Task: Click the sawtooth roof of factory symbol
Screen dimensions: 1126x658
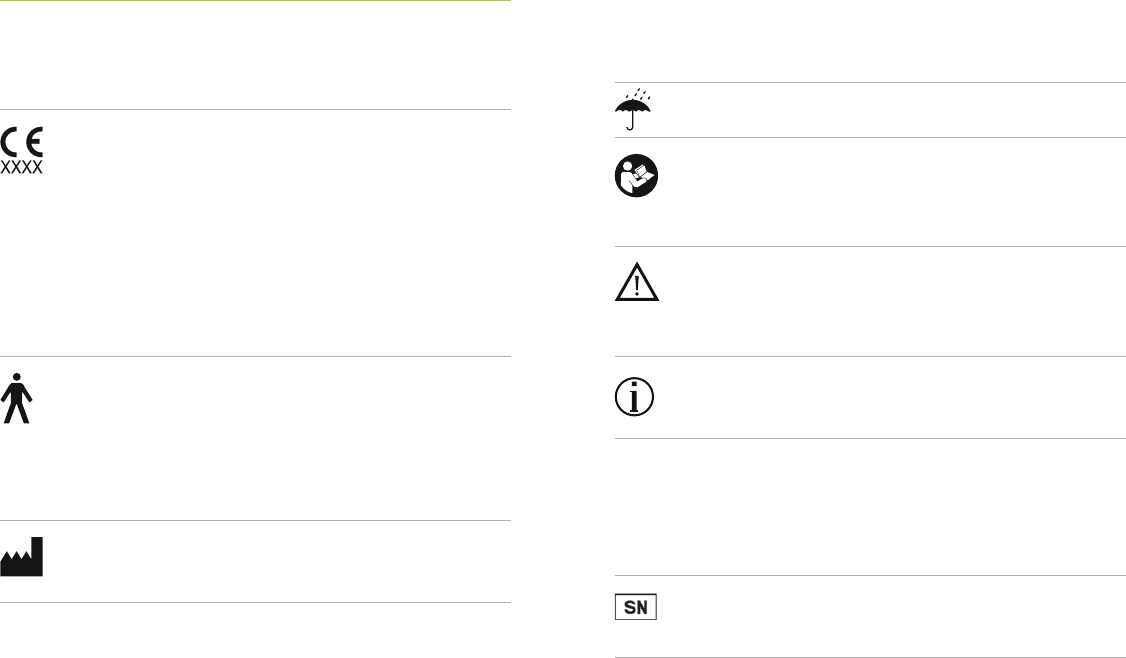Action: point(16,556)
